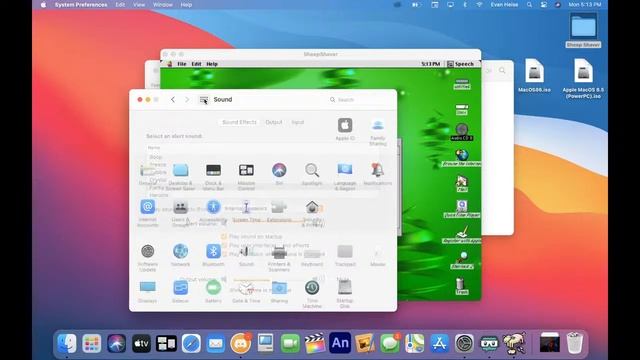Launch Safari from the Dock

191,343
